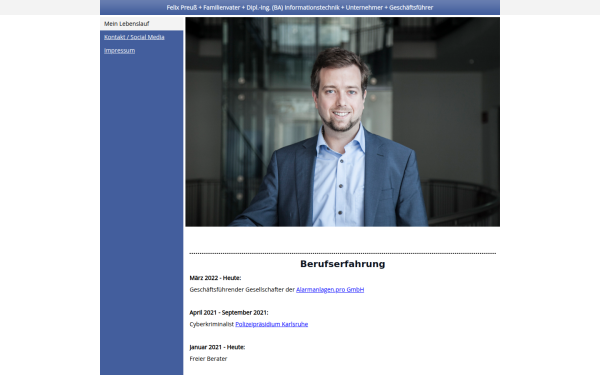The image size is (600, 375).
Task: Open the Polizeipräsidium Karlsruhe link
Action: [x=271, y=324]
